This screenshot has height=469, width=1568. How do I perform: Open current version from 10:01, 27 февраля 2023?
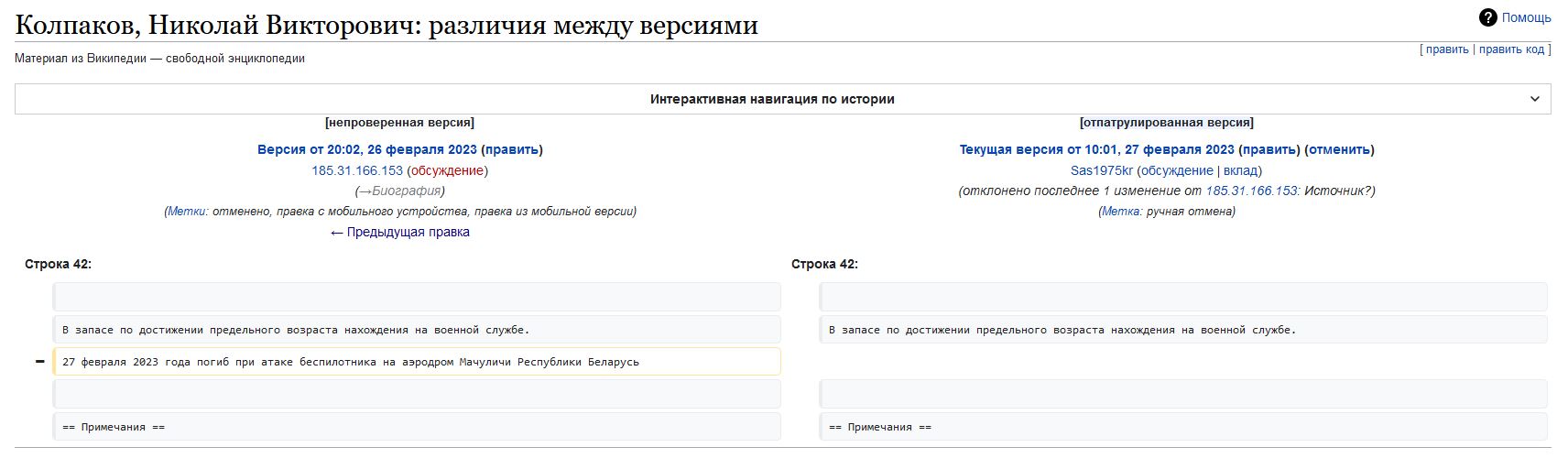pyautogui.click(x=1096, y=149)
